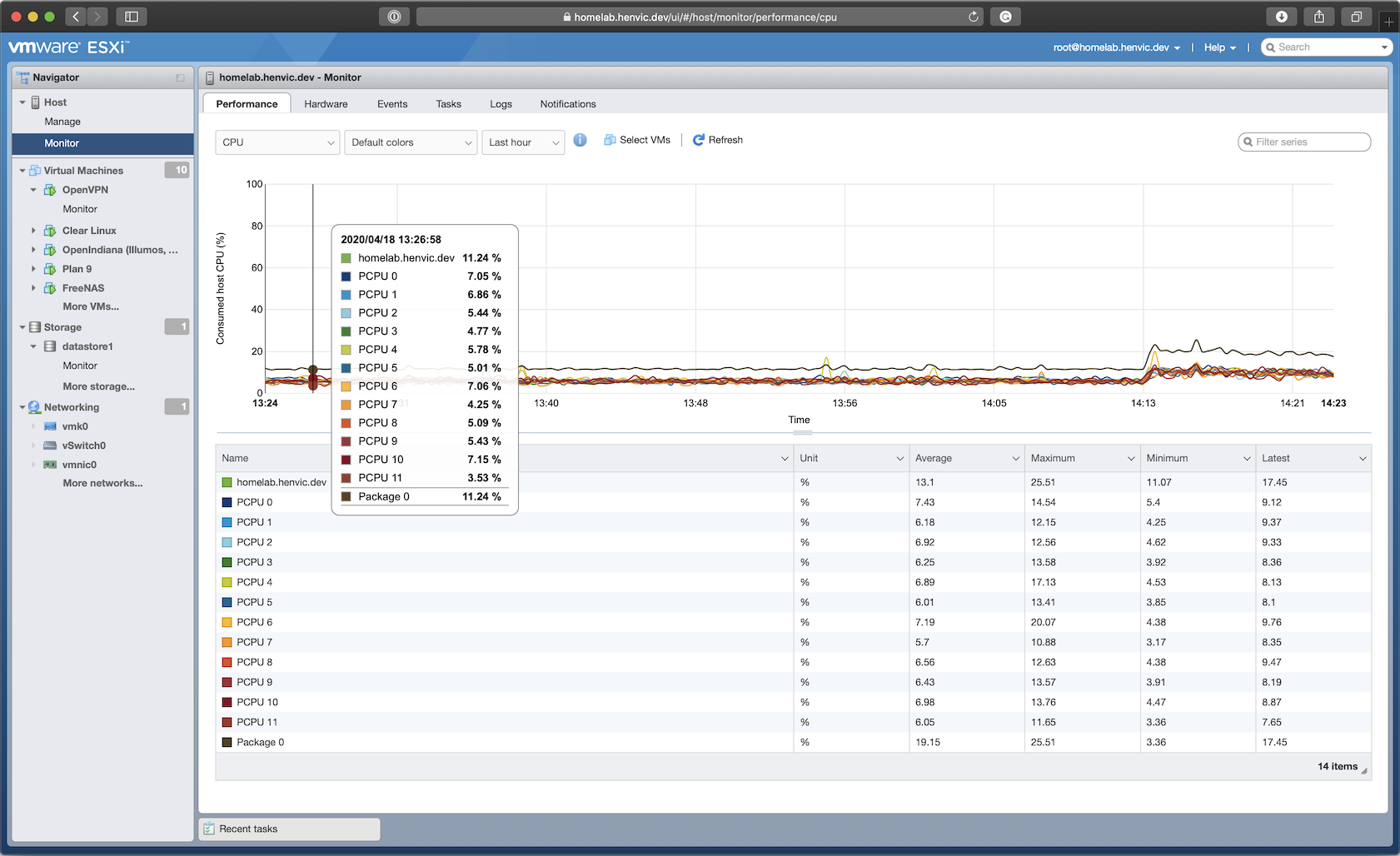Click the green homelab.henvic.dev series swatch
Viewport: 1400px width, 856px height.
click(x=227, y=482)
